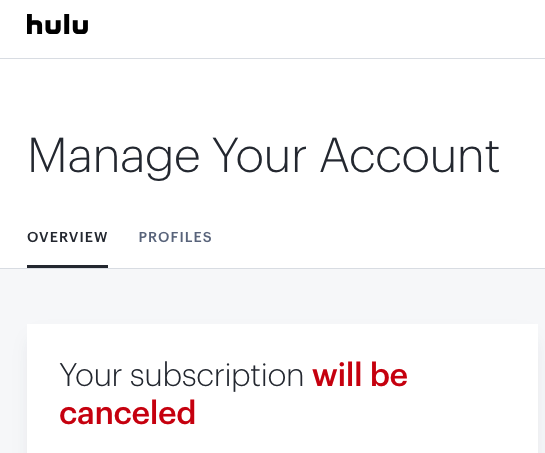The image size is (545, 453).
Task: Click the red words 'will be'
Action: click(x=360, y=374)
